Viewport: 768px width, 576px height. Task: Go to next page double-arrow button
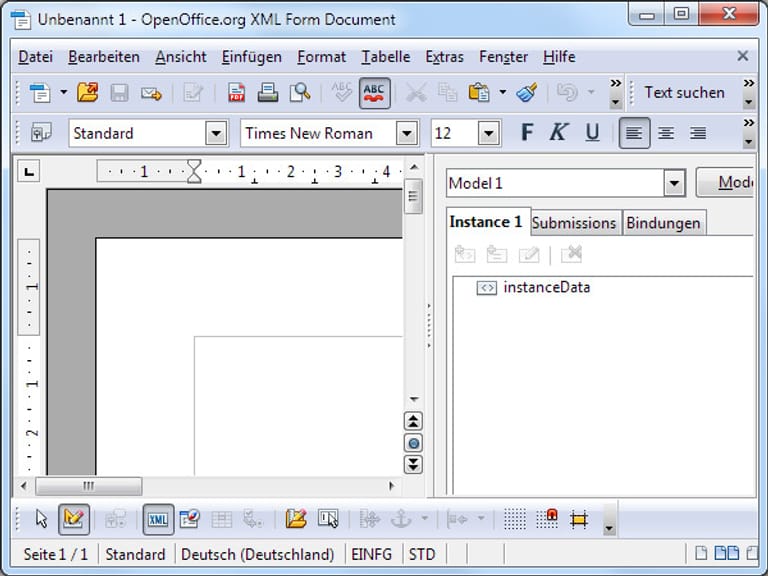[x=413, y=464]
